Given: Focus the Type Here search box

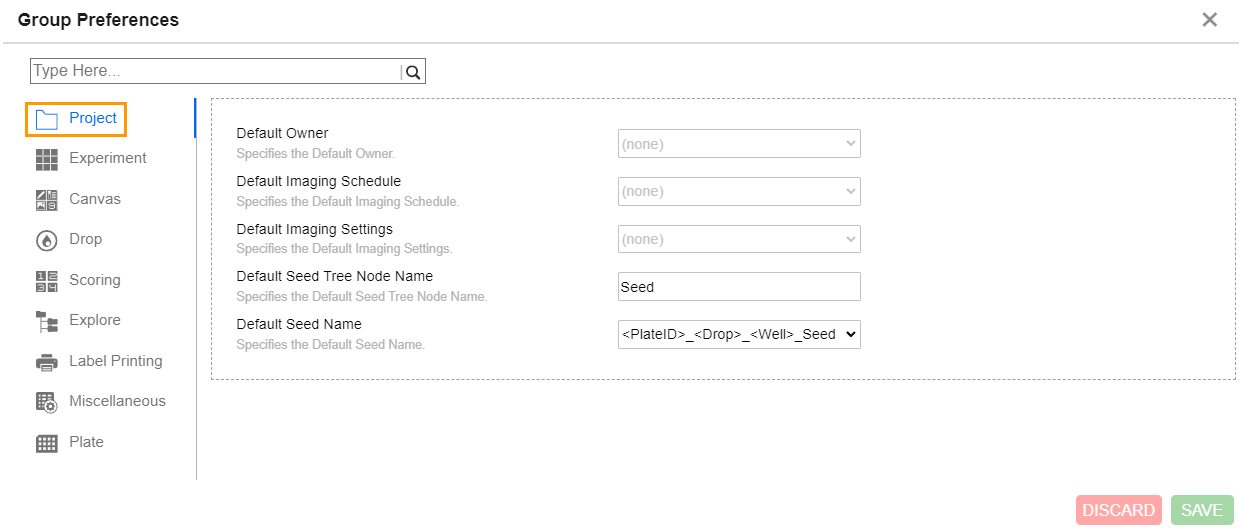Looking at the screenshot, I should pyautogui.click(x=215, y=71).
